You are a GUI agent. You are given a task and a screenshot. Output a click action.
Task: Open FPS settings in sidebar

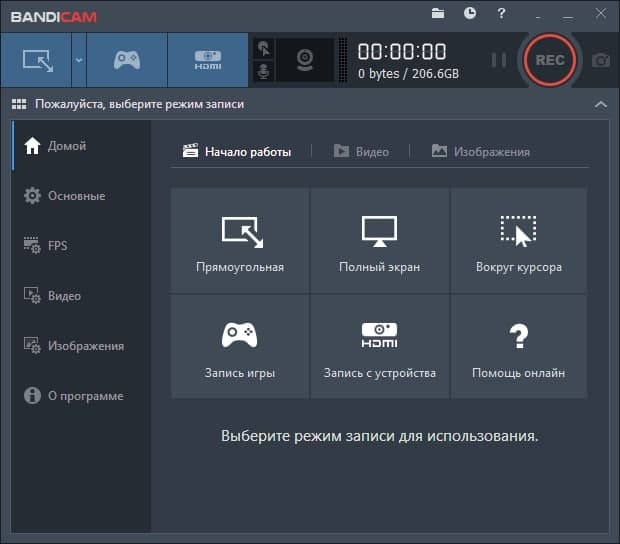81,246
